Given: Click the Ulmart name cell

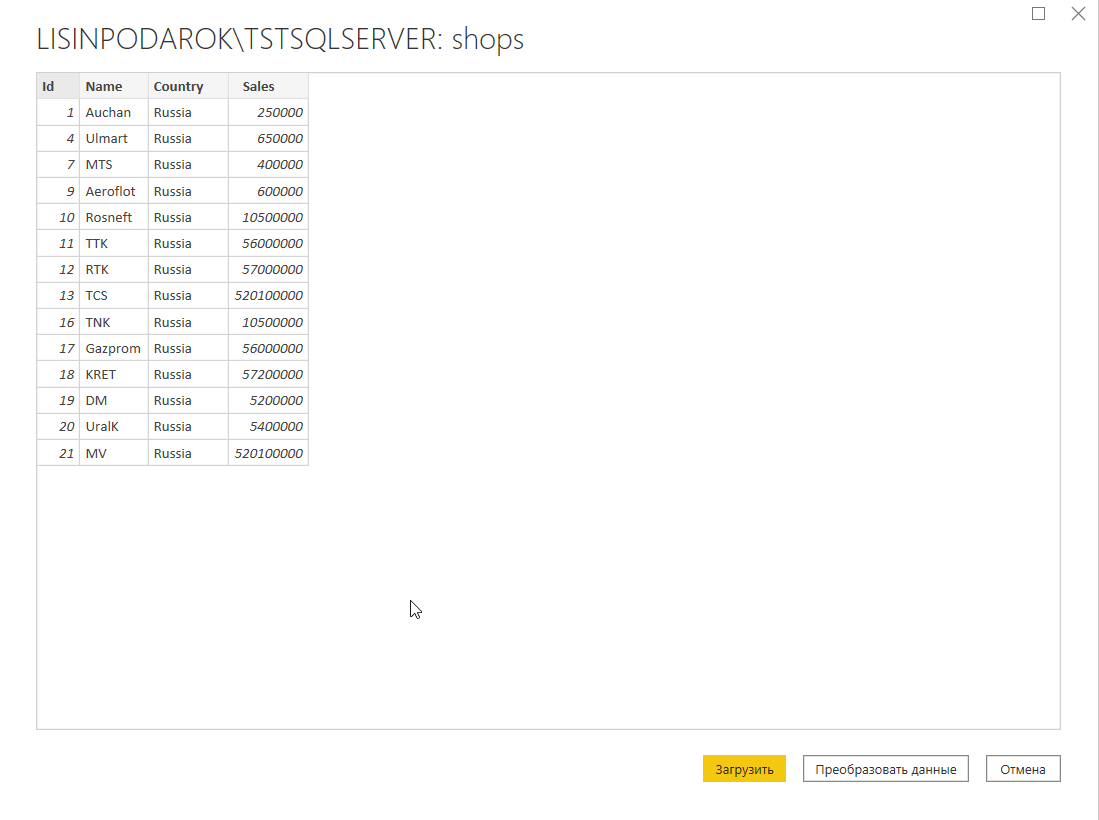Looking at the screenshot, I should 114,139.
